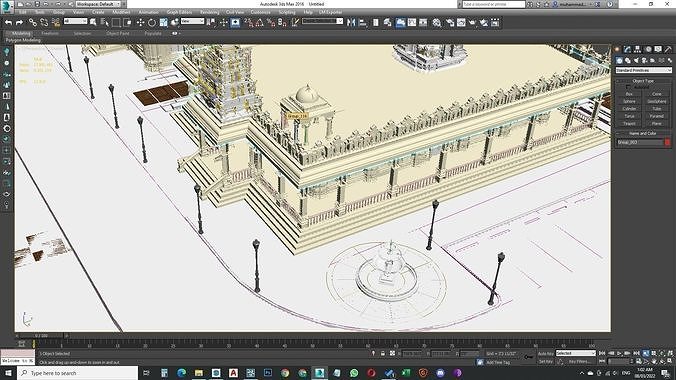Switch to the Utilities command panel
The width and height of the screenshot is (676, 380).
[x=668, y=50]
